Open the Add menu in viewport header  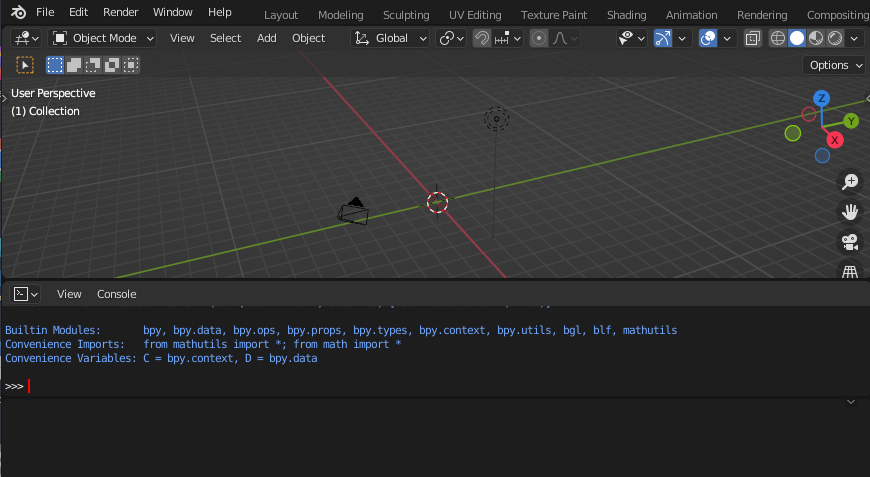tap(266, 38)
